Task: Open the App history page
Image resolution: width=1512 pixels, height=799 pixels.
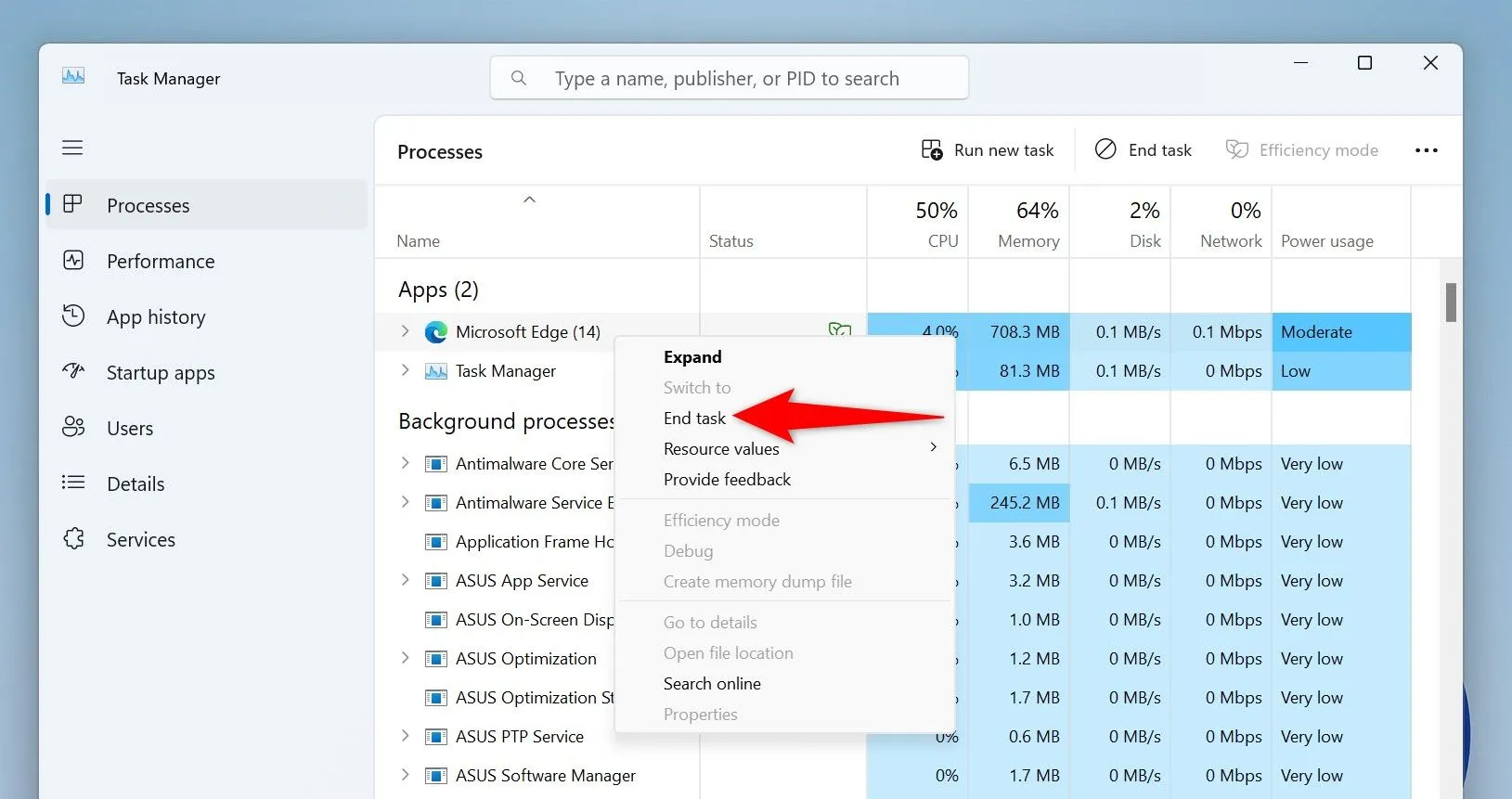Action: (207, 316)
